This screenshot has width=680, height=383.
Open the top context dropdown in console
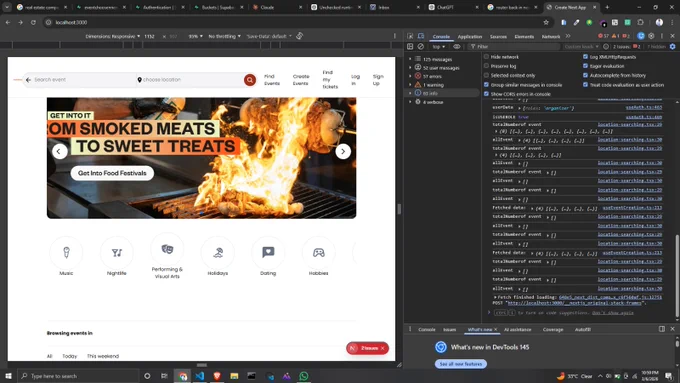pyautogui.click(x=439, y=46)
